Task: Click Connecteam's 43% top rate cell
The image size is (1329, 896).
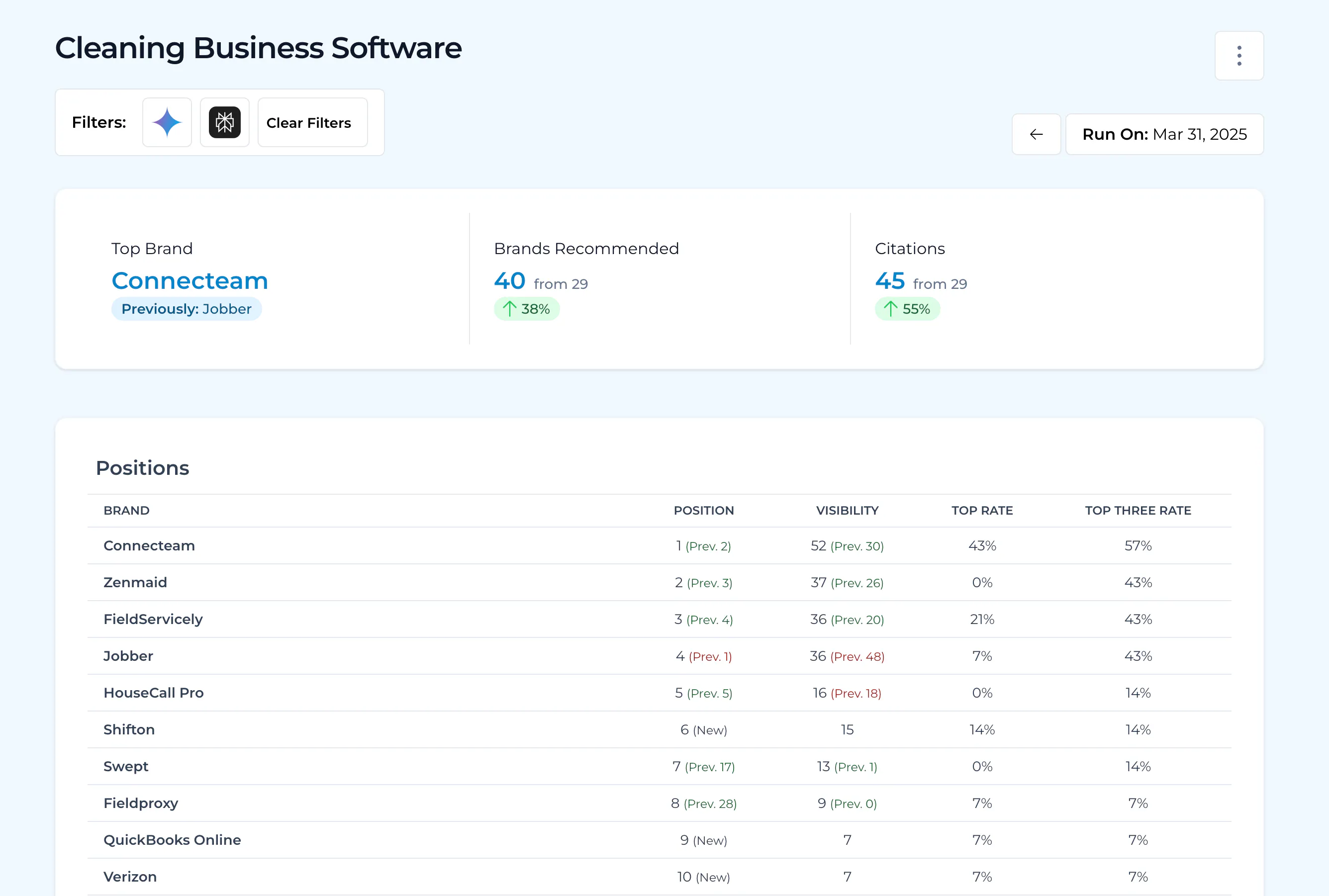Action: tap(982, 546)
